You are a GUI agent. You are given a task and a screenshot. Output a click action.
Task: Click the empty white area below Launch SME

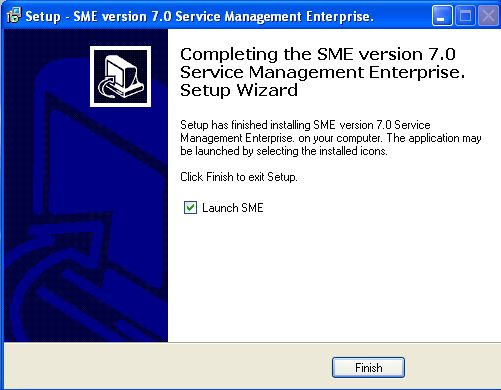click(333, 277)
